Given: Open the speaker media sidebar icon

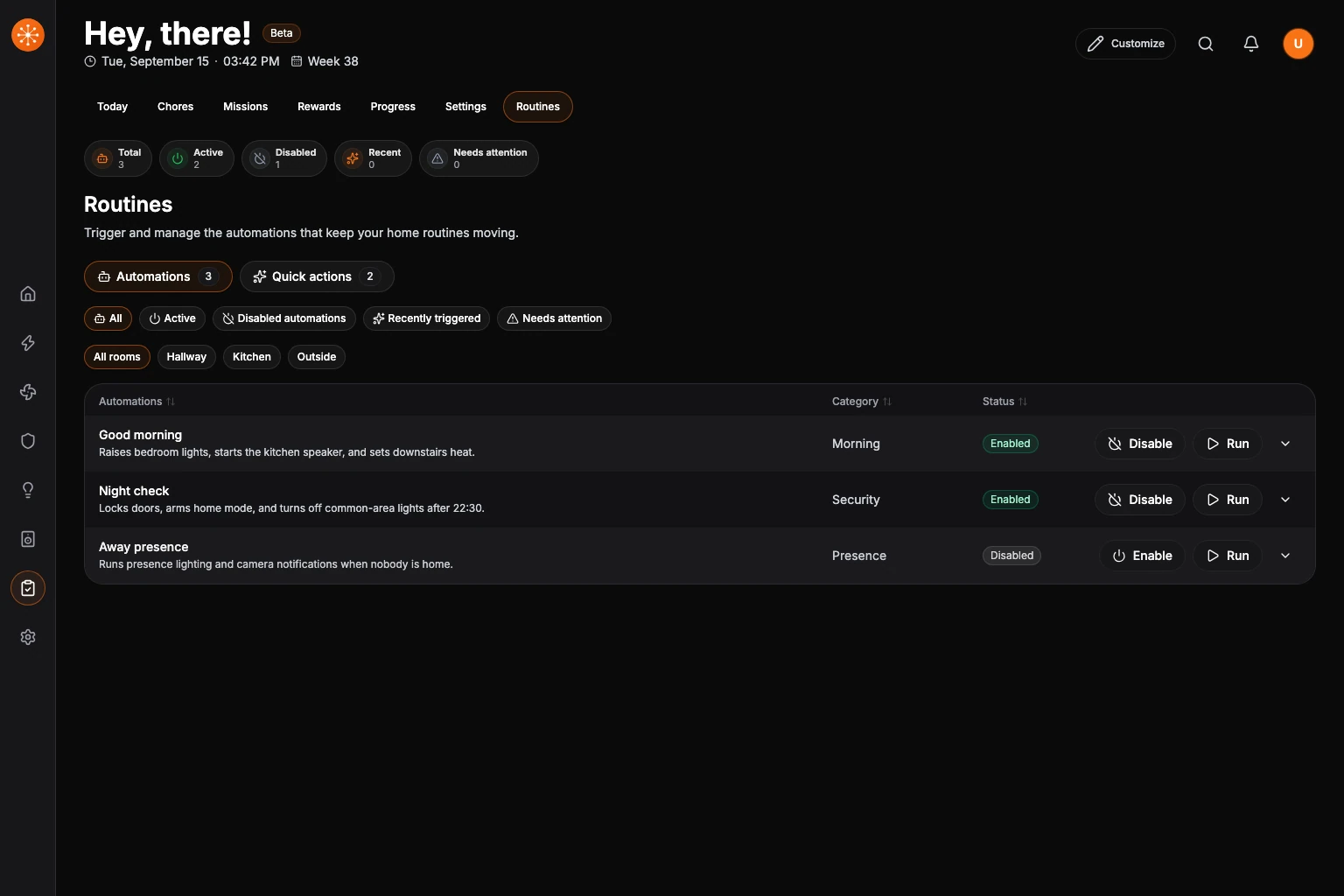Looking at the screenshot, I should pyautogui.click(x=28, y=539).
